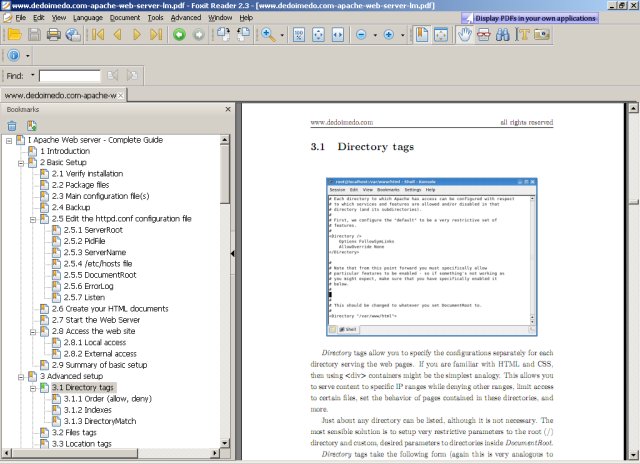The image size is (640, 464).
Task: Click the delete bookmark trash icon
Action: coord(12,126)
